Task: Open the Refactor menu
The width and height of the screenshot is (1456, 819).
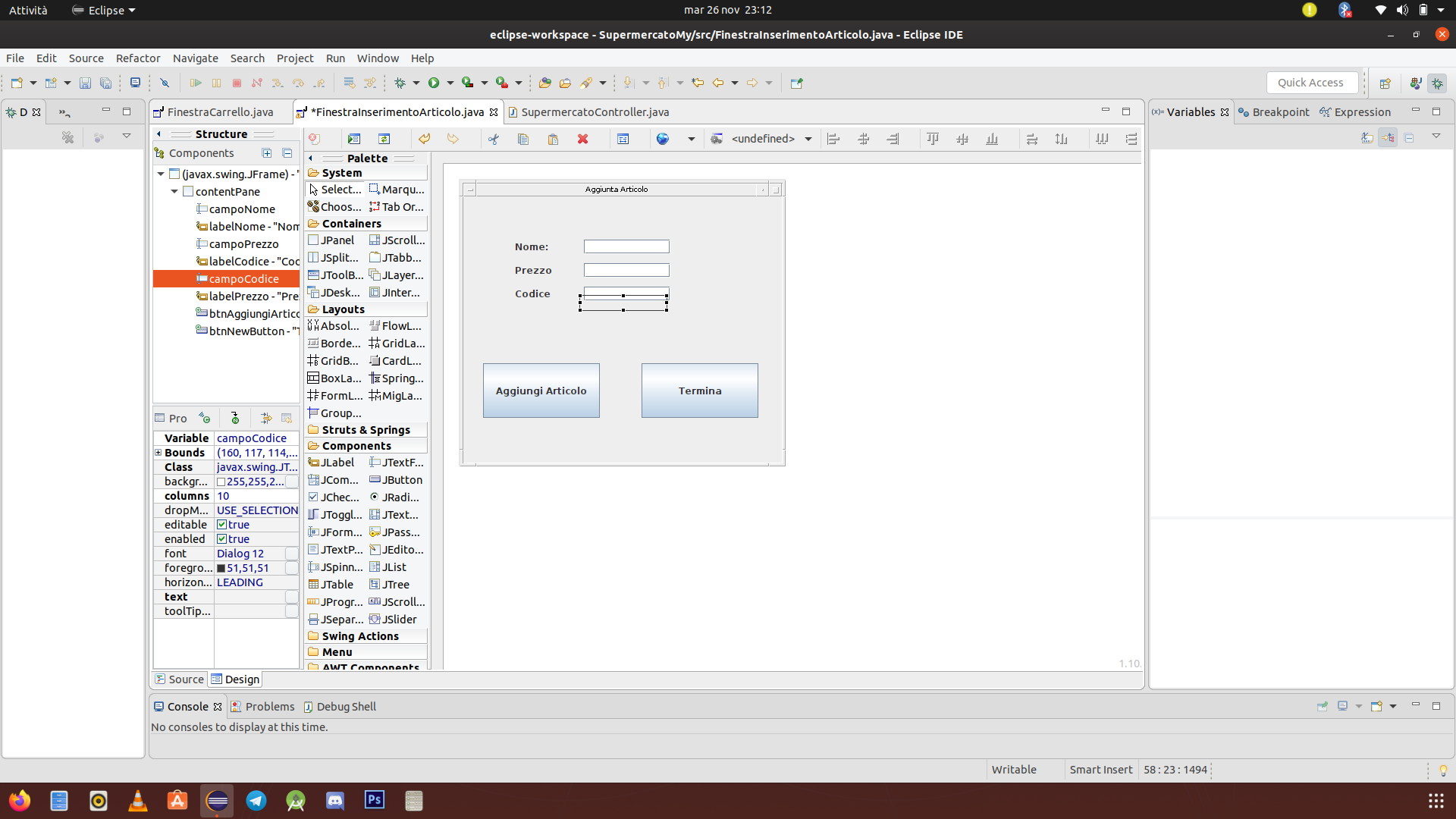Action: pos(138,58)
